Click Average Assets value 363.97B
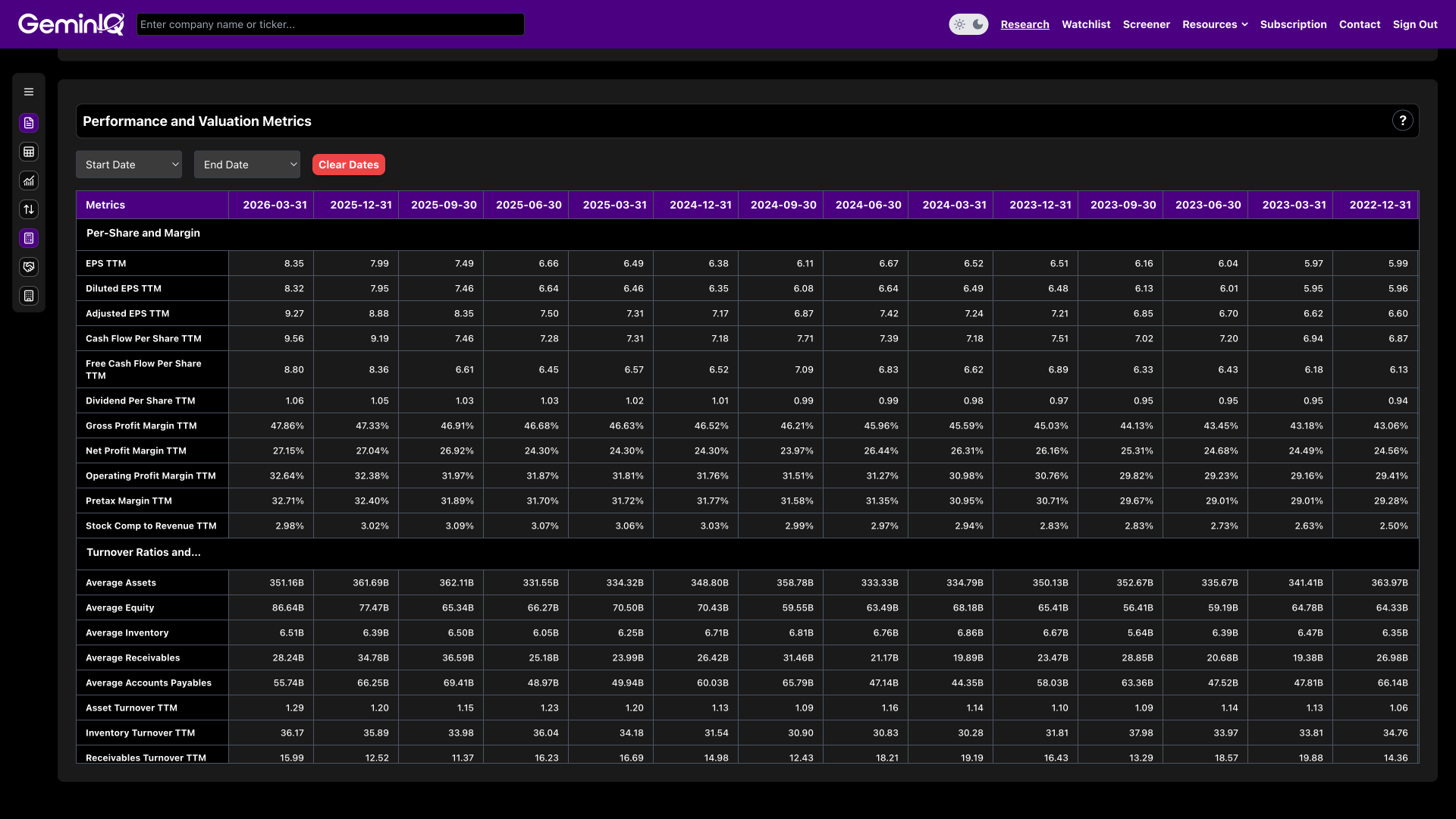This screenshot has height=819, width=1456. click(1389, 583)
